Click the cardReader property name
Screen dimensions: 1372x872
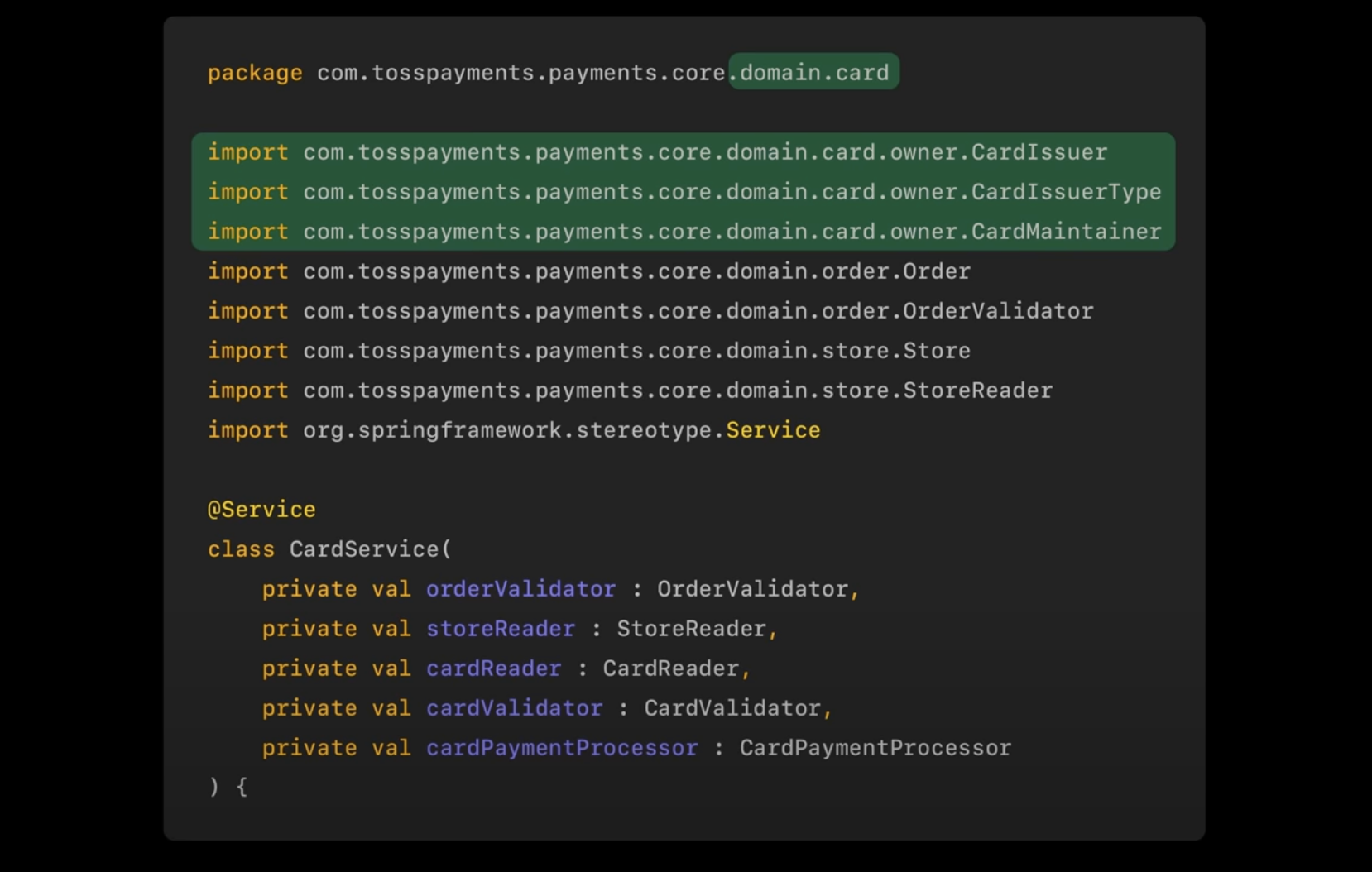click(493, 668)
